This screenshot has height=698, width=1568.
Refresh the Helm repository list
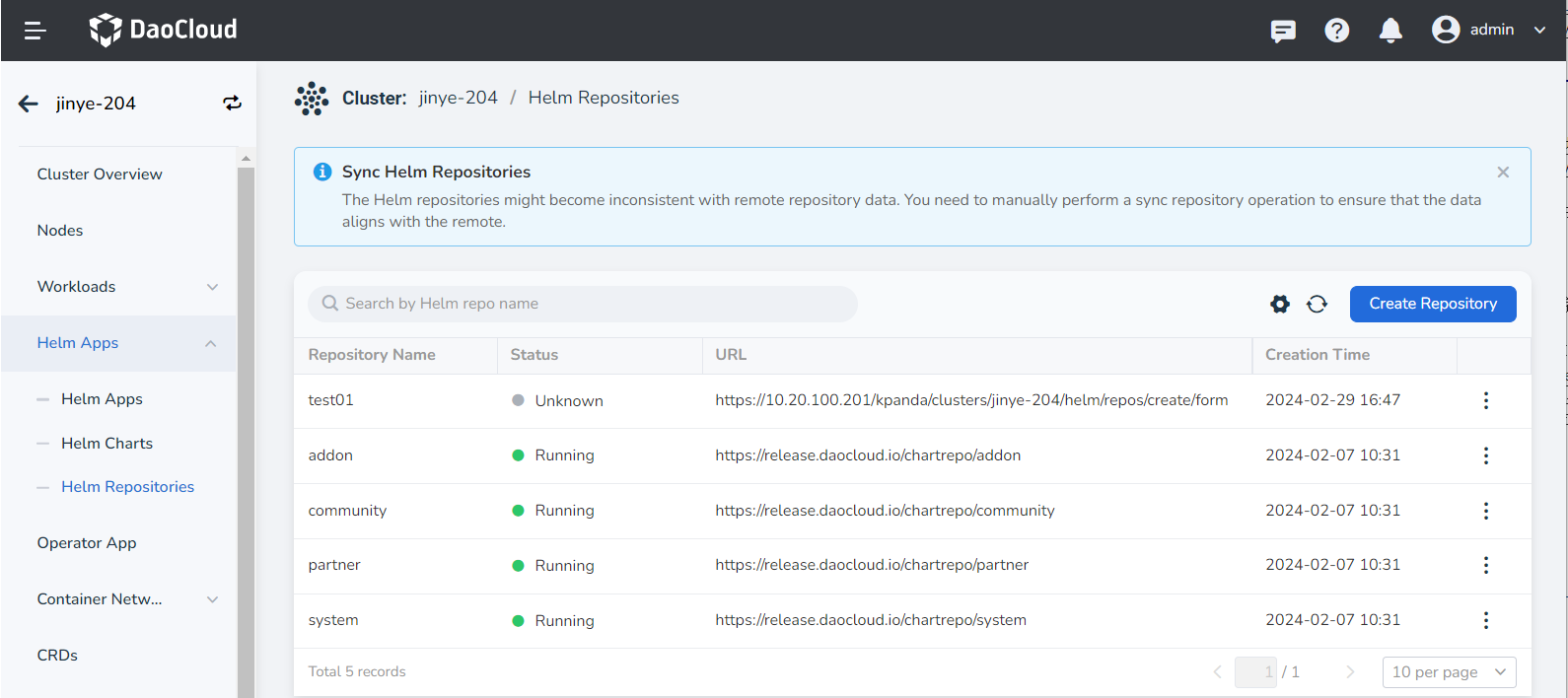point(1317,304)
